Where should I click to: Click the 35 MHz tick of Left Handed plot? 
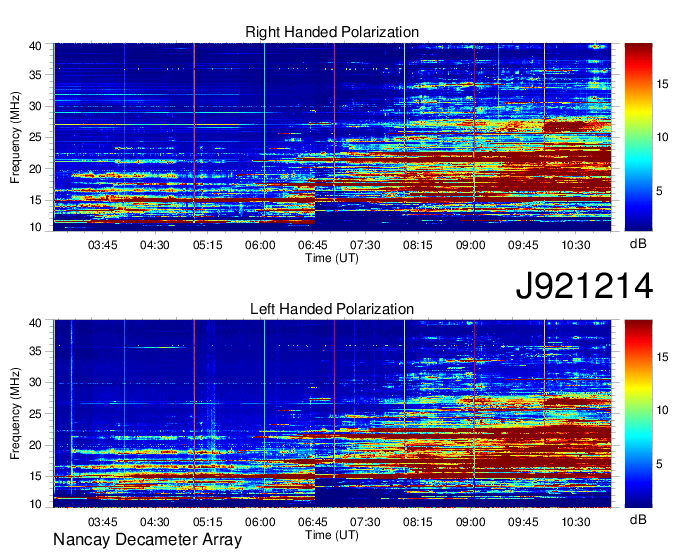click(x=35, y=351)
